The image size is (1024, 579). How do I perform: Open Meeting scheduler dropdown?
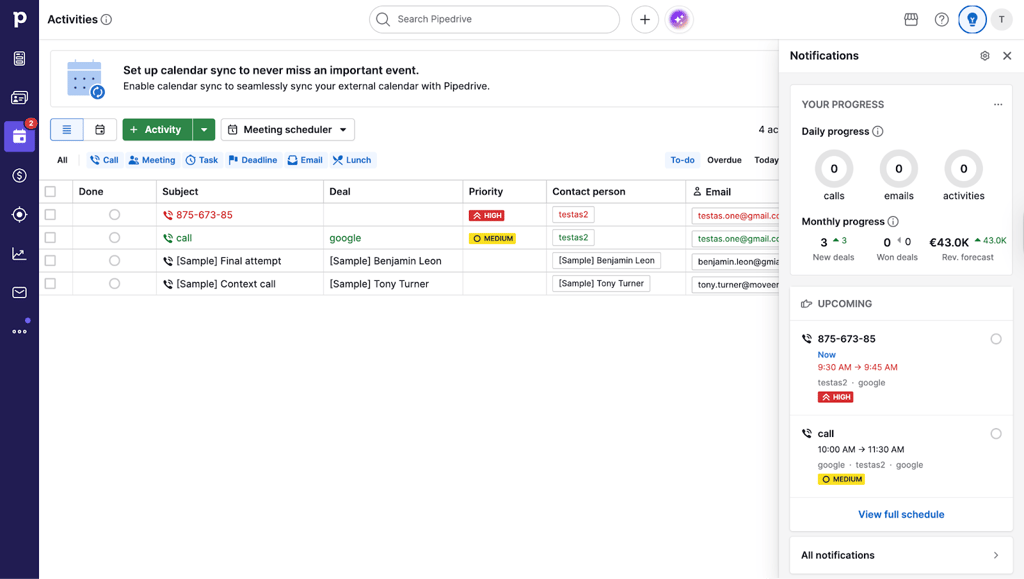pos(287,129)
